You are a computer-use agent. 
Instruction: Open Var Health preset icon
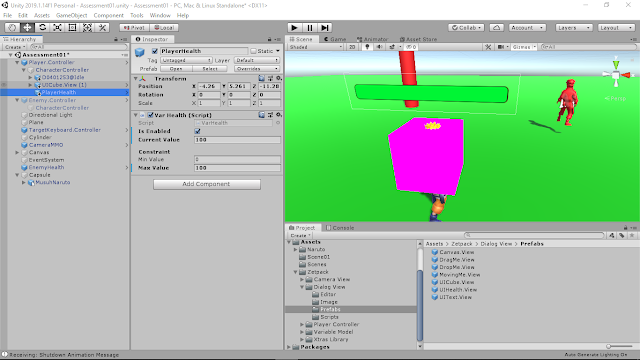point(270,115)
